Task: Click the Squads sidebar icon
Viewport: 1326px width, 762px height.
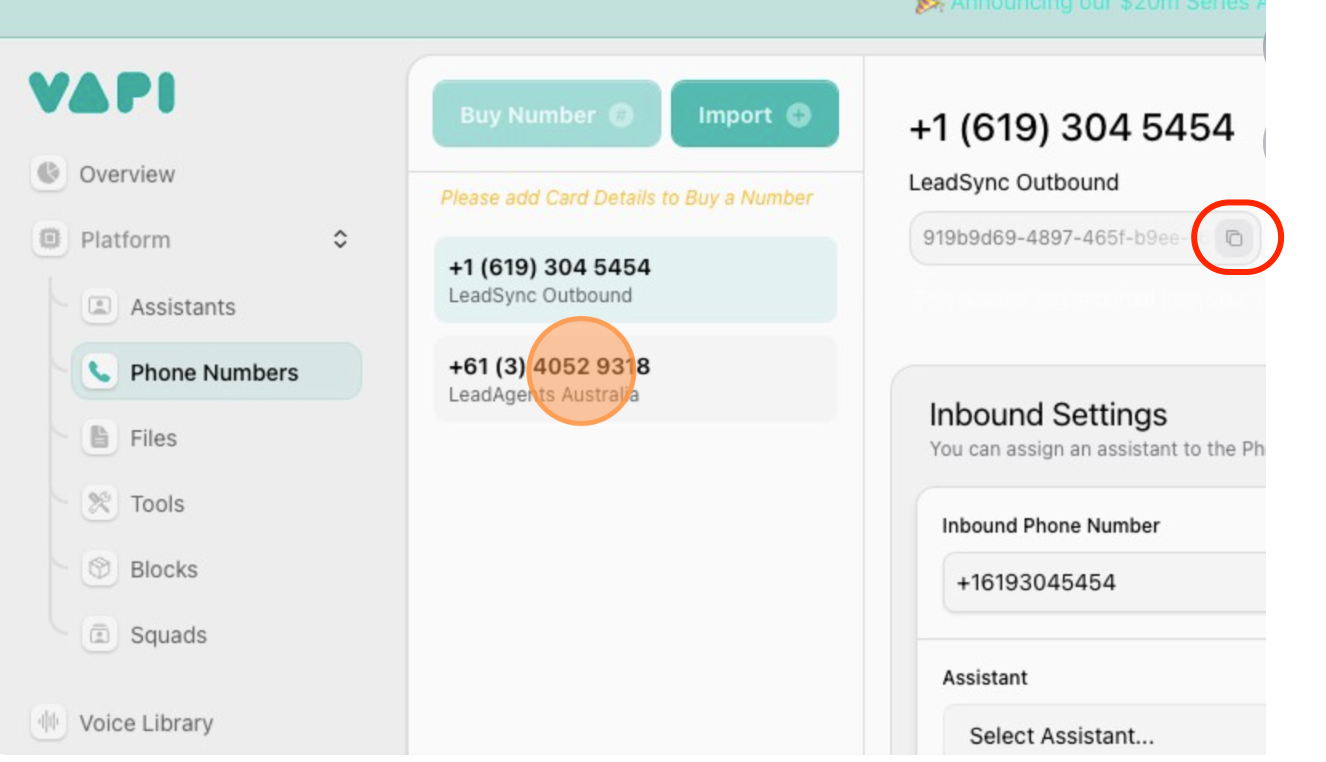Action: pos(99,635)
